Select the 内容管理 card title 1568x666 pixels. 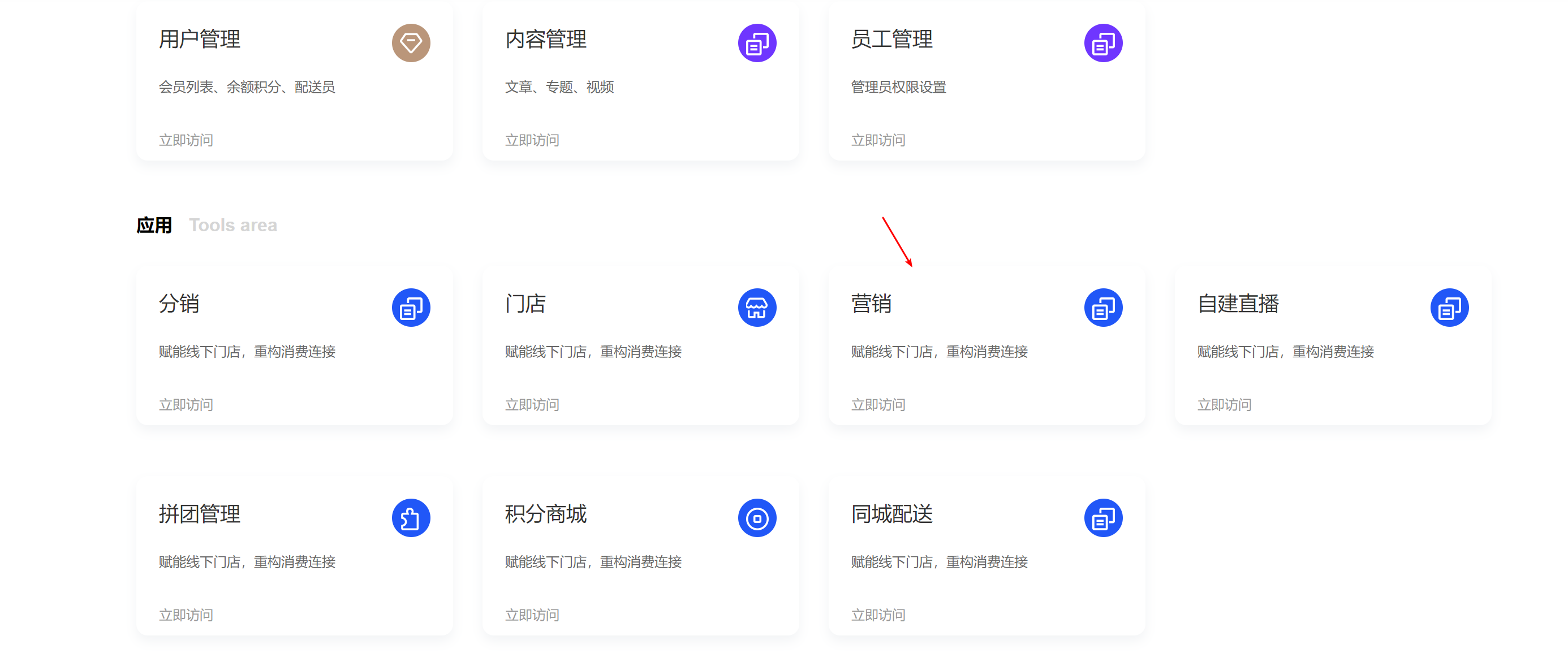pos(546,40)
